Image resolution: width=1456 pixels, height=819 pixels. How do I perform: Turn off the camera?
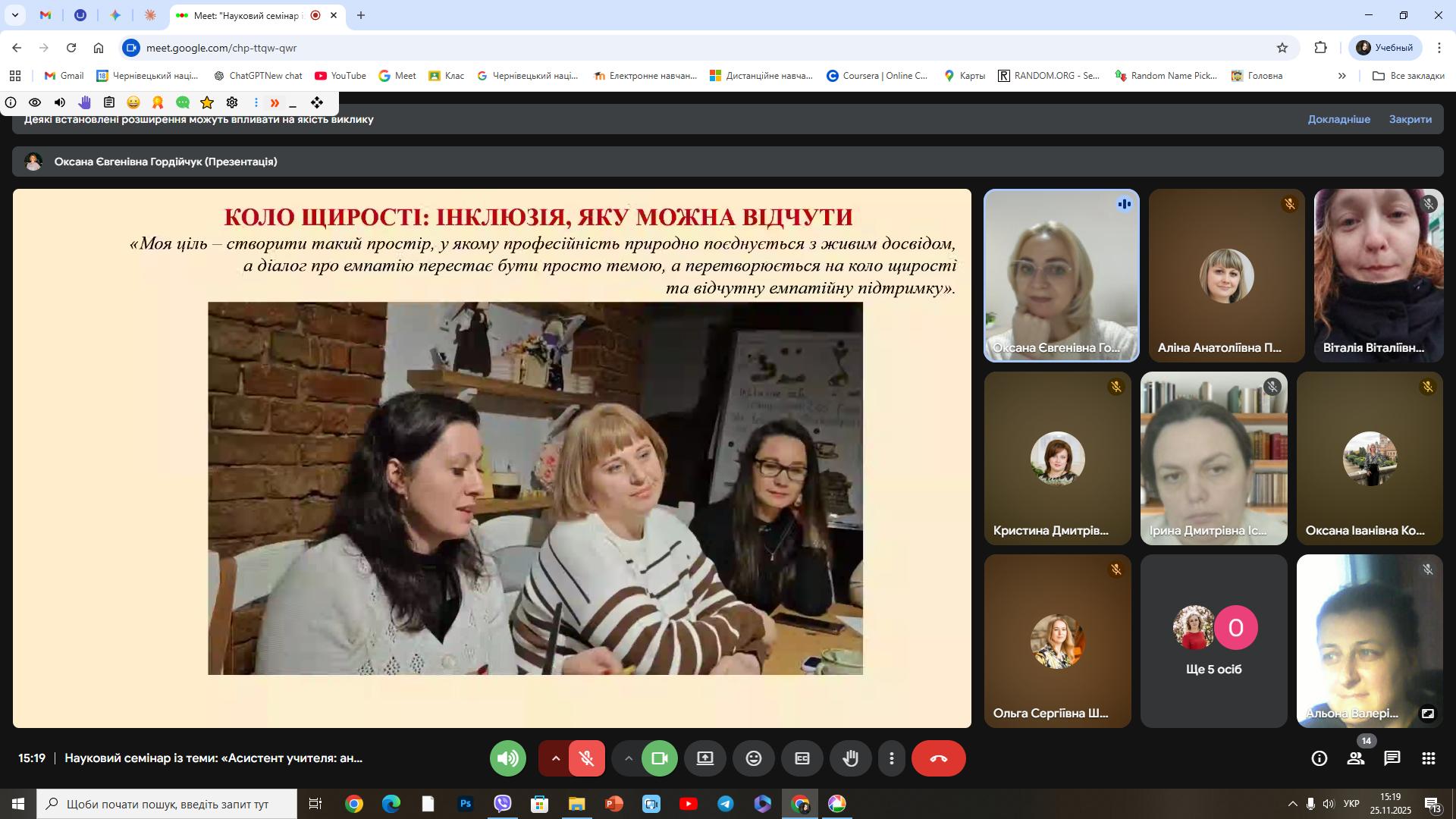[660, 758]
